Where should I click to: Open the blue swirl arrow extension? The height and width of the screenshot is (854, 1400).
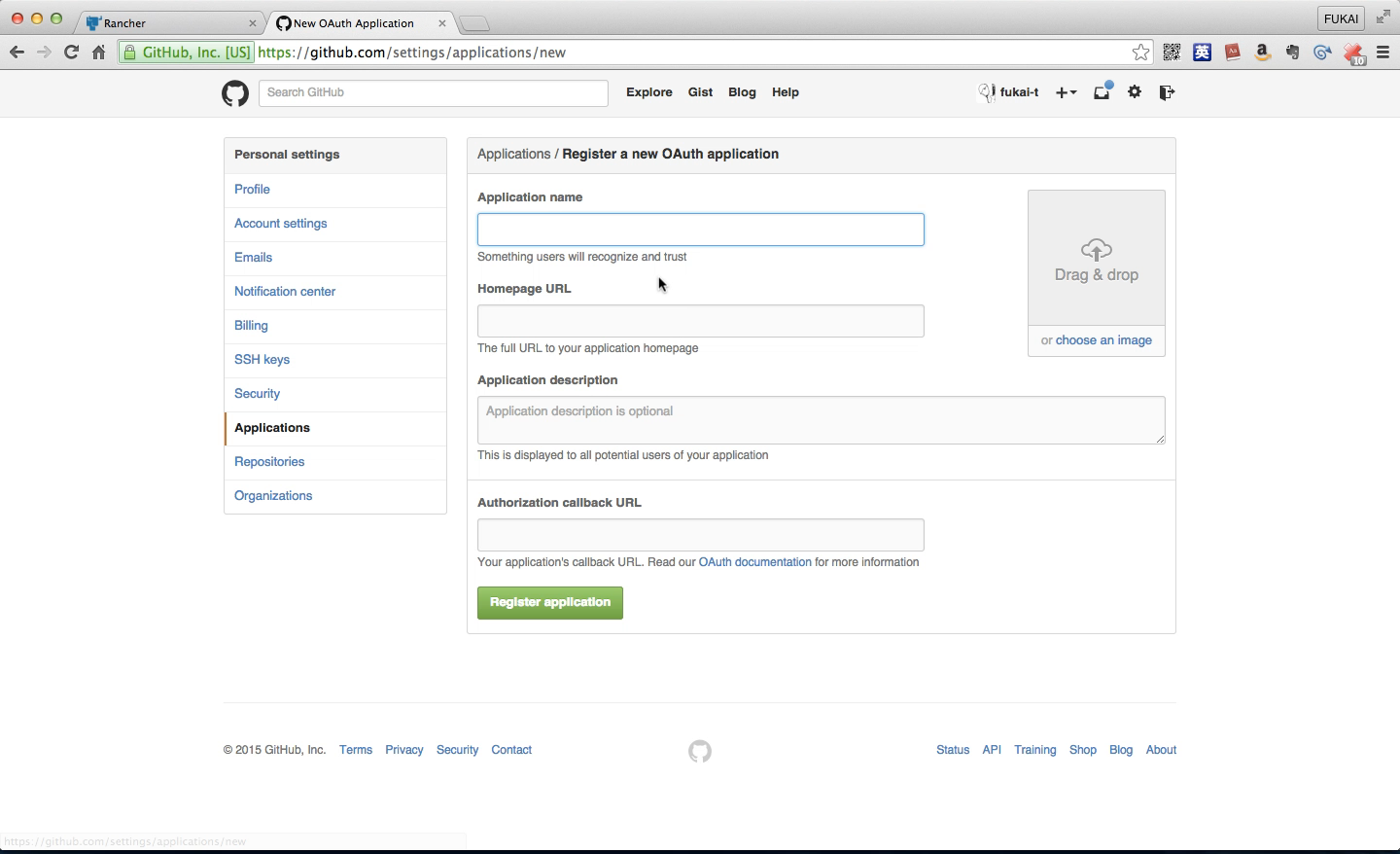(1322, 53)
